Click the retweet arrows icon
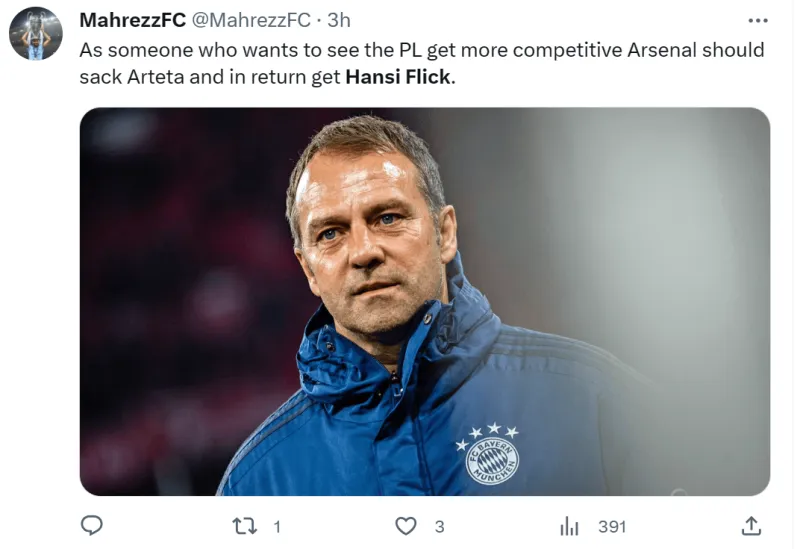 point(244,526)
